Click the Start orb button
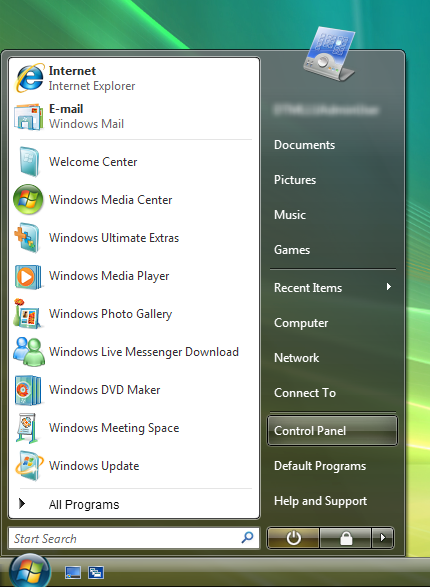 coord(30,571)
